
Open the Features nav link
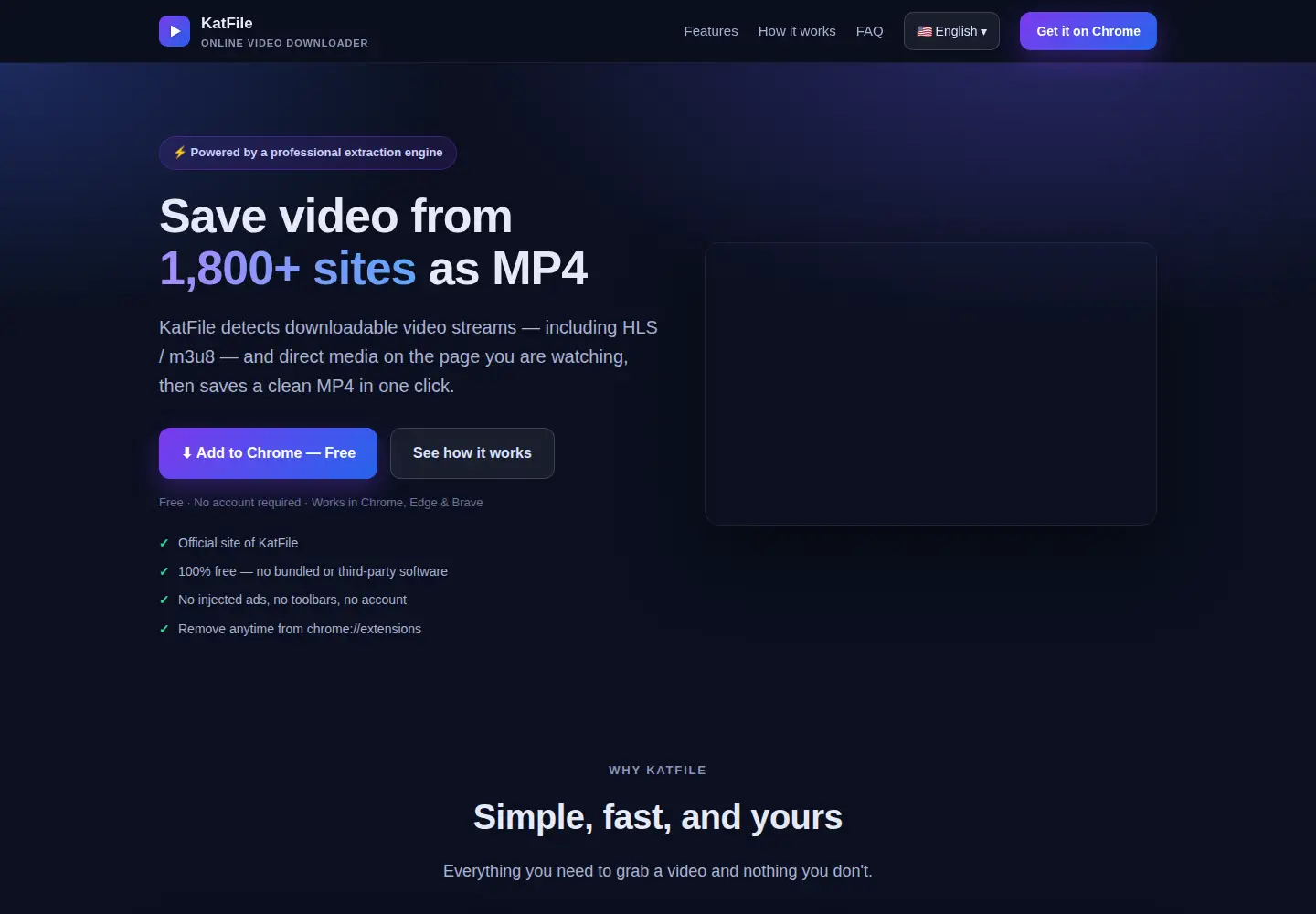711,31
